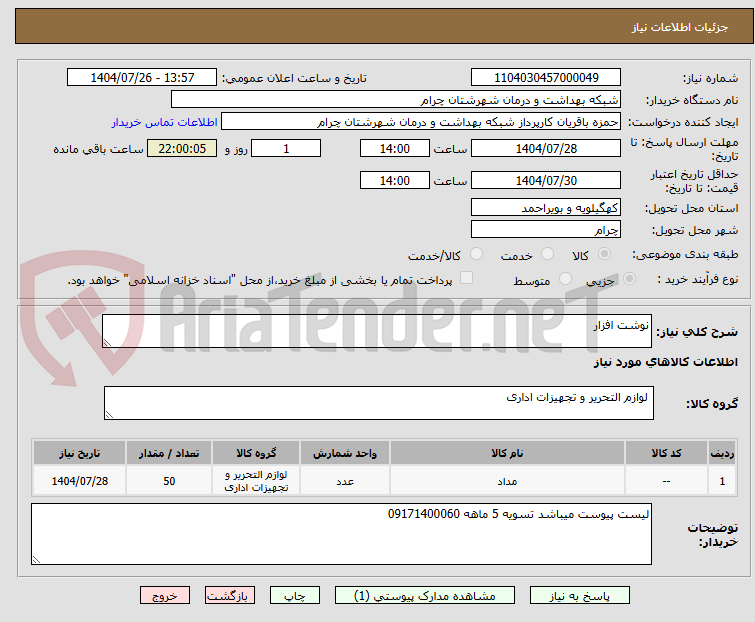Click the گروه کالا column header in table

[256, 453]
